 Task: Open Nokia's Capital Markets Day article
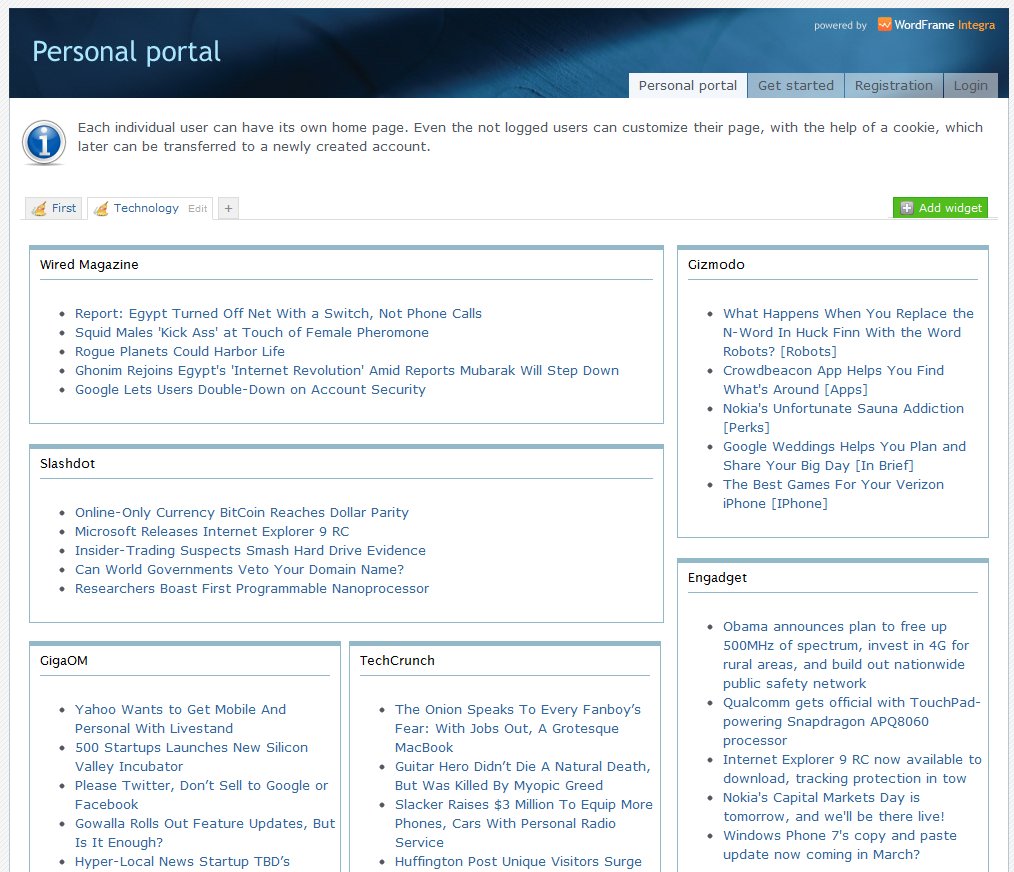pos(834,807)
